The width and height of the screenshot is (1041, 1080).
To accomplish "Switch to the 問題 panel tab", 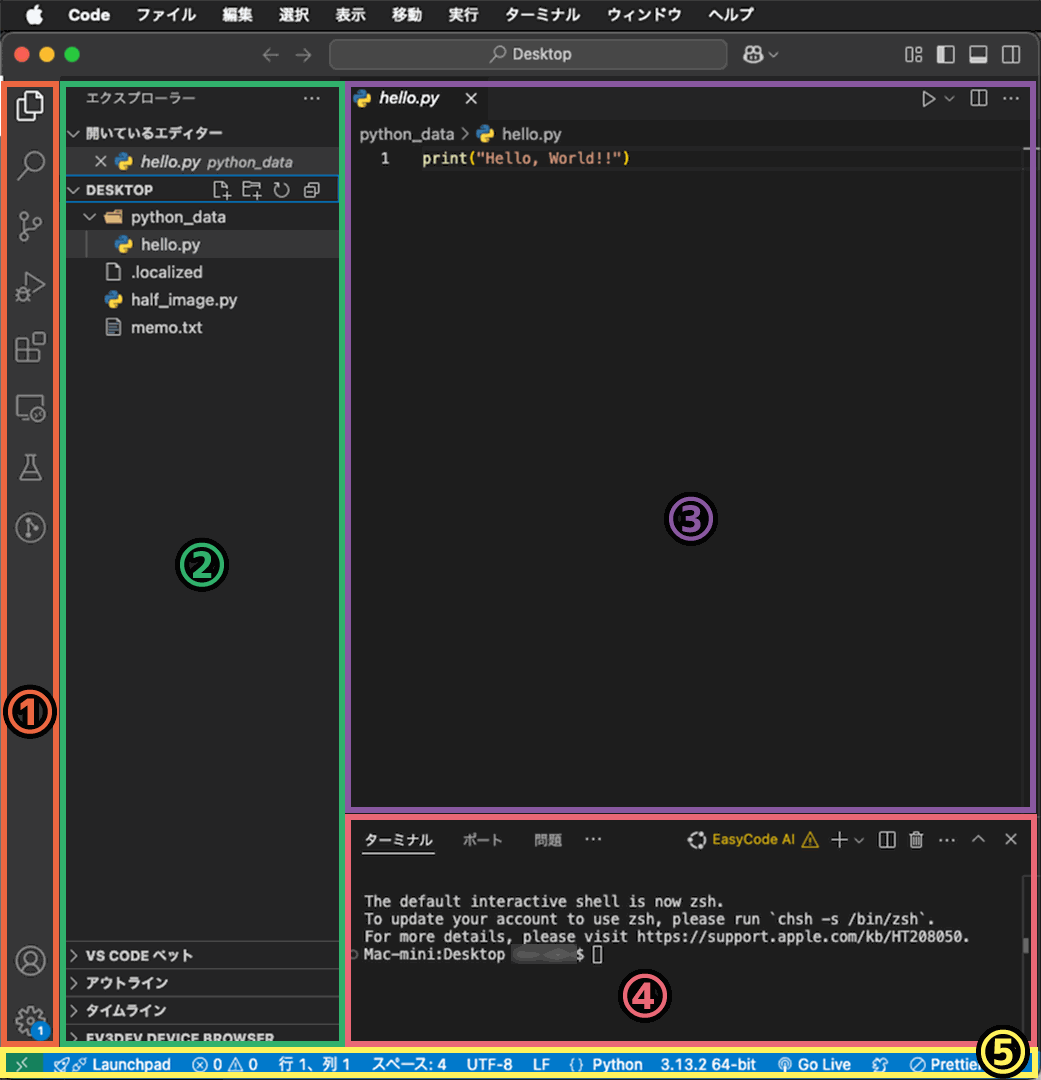I will pos(548,840).
